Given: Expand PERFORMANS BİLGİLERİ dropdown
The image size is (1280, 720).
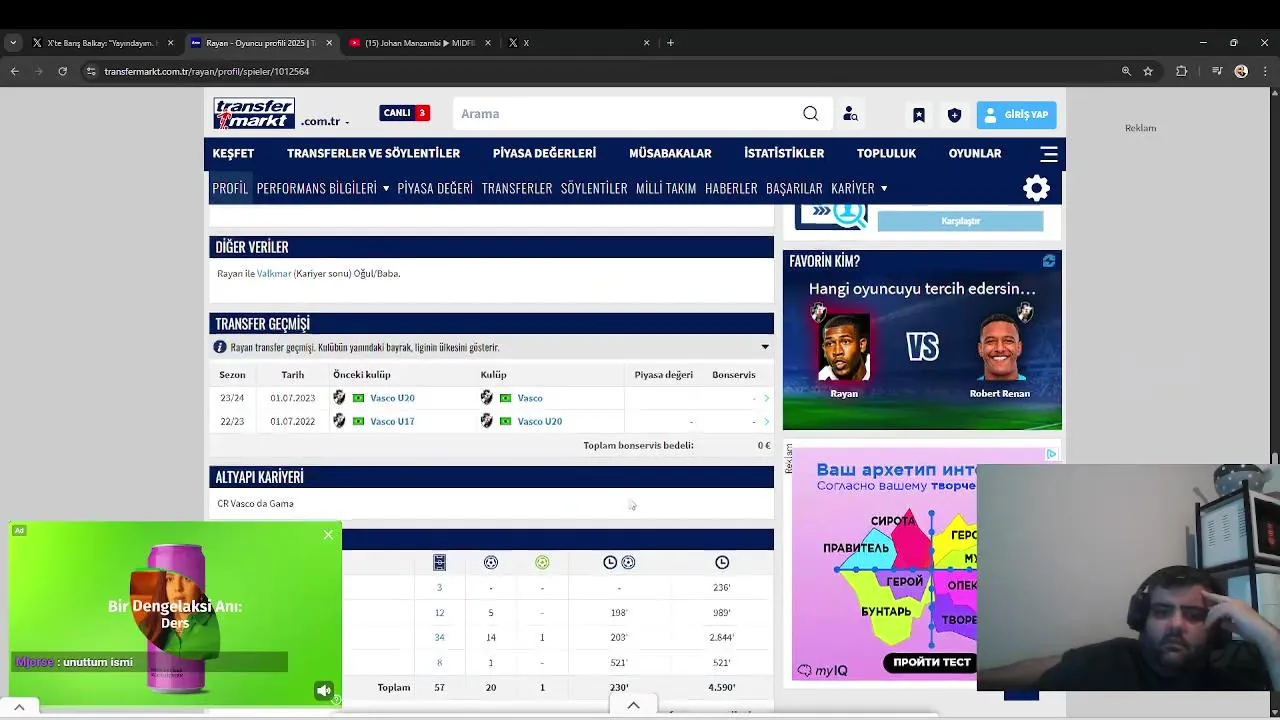Looking at the screenshot, I should pos(323,188).
